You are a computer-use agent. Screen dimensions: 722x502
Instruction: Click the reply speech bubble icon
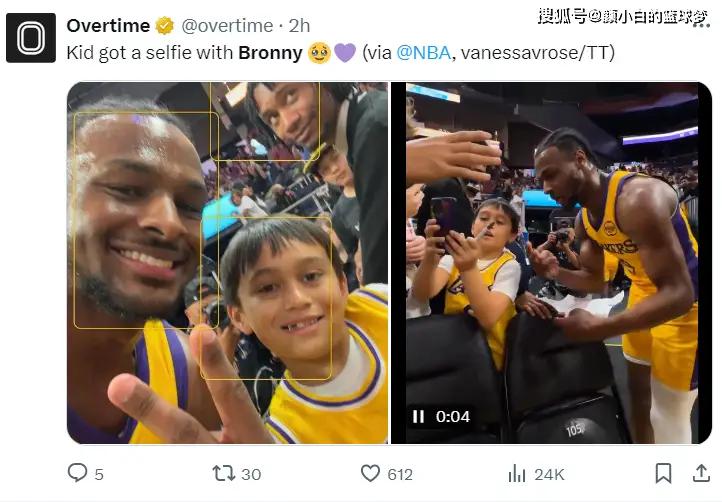click(x=76, y=473)
